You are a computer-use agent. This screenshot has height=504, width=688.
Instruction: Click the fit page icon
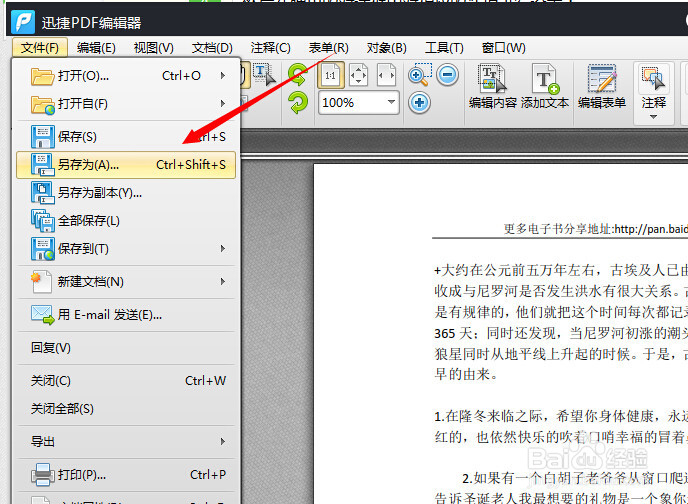coord(358,75)
